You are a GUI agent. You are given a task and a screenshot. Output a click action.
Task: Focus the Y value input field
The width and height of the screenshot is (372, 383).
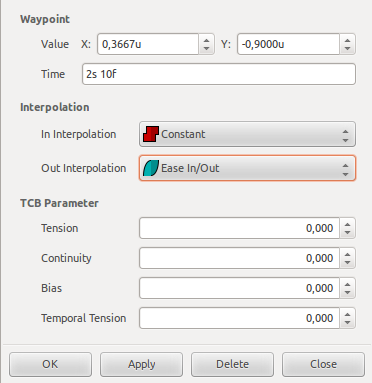point(289,44)
